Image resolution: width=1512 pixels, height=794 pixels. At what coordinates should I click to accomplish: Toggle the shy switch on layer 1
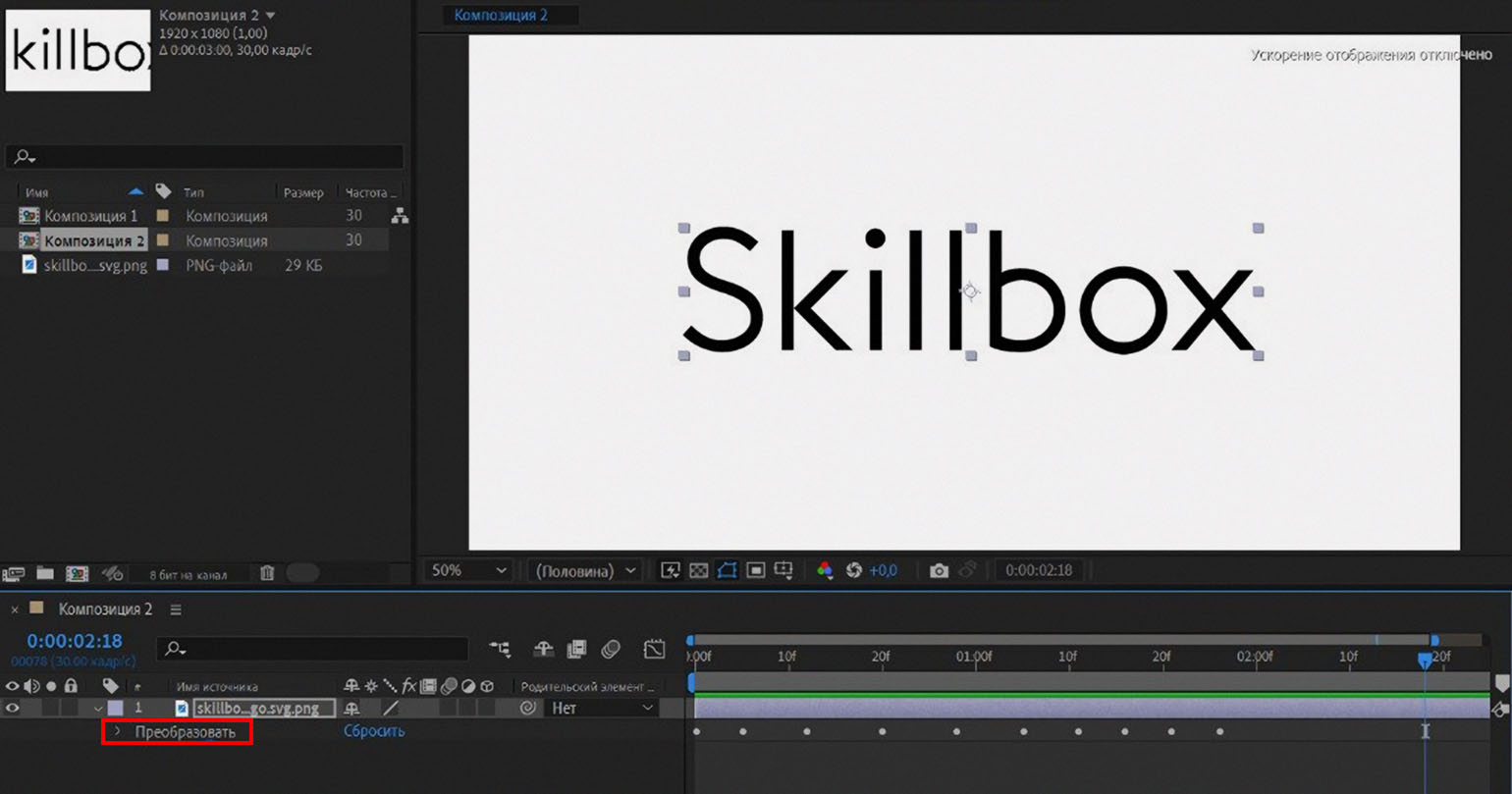(x=351, y=708)
